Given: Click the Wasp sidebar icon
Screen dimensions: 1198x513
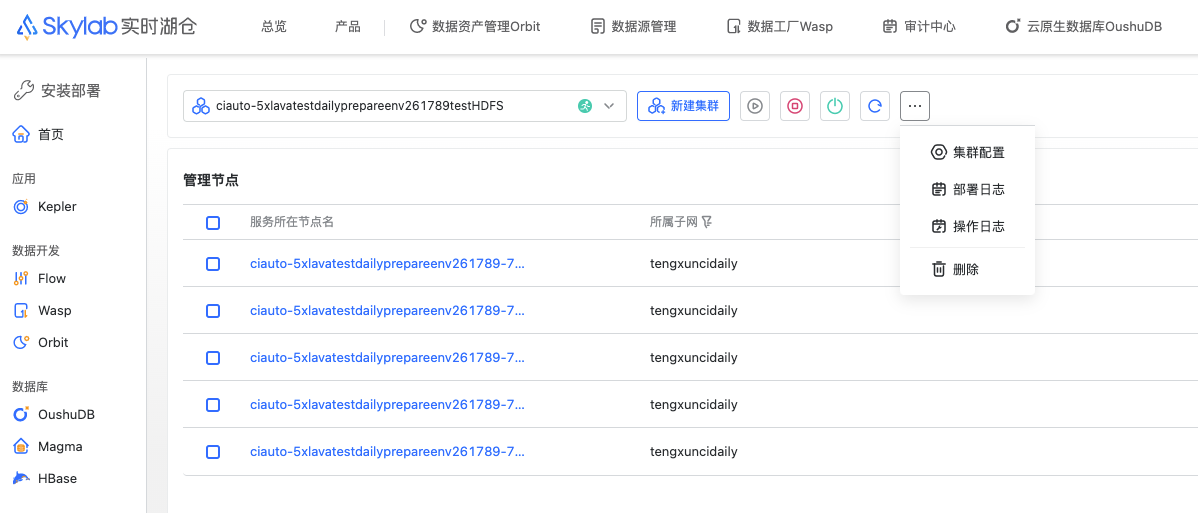Looking at the screenshot, I should pos(21,310).
